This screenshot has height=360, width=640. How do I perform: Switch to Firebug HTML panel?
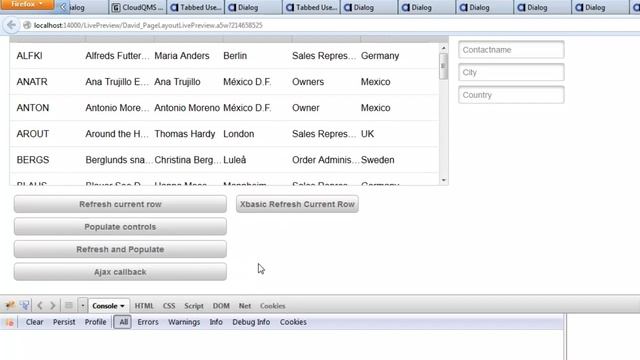click(144, 306)
